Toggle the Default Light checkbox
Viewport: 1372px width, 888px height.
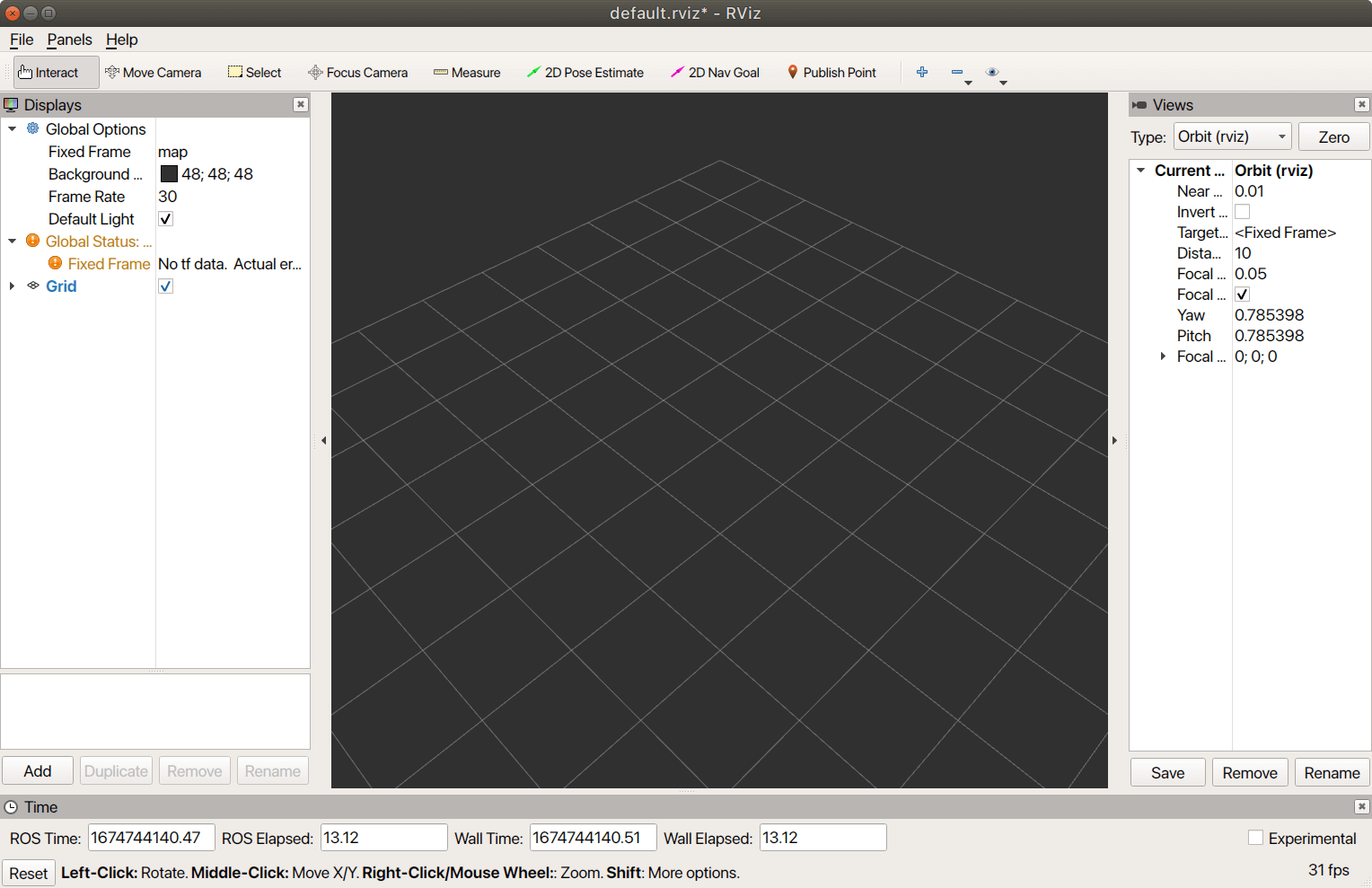[x=165, y=219]
